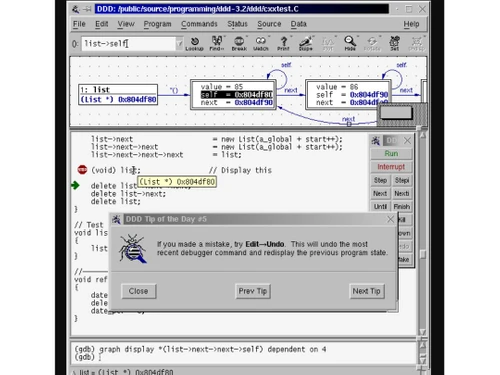Click the argument input field containing list->self
500x375 pixels.
tap(129, 44)
